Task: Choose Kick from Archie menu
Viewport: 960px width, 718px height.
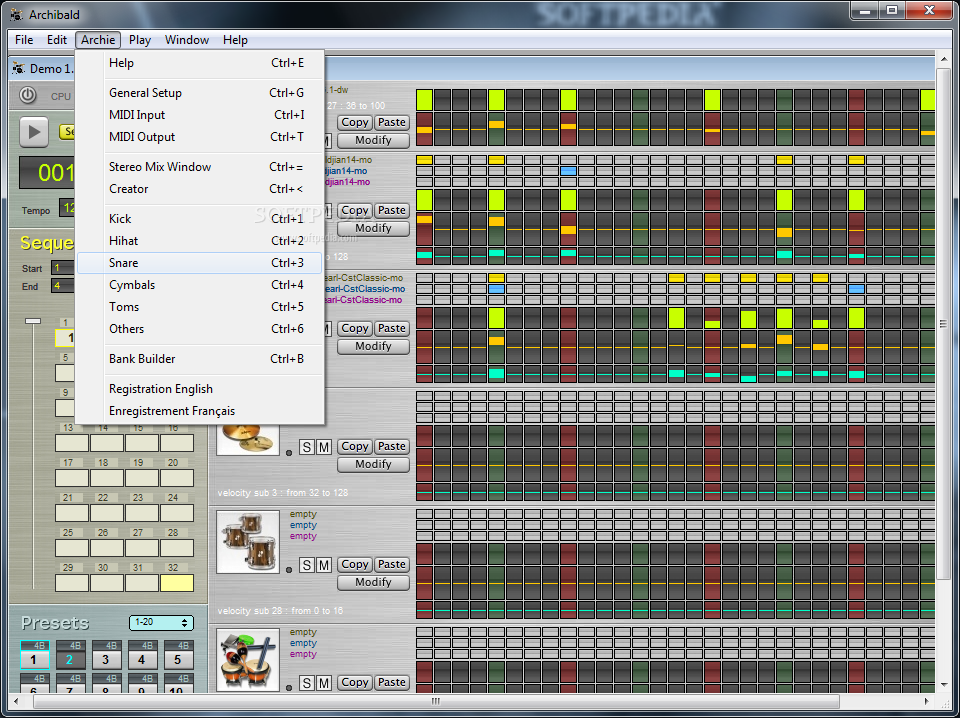Action: click(x=199, y=219)
